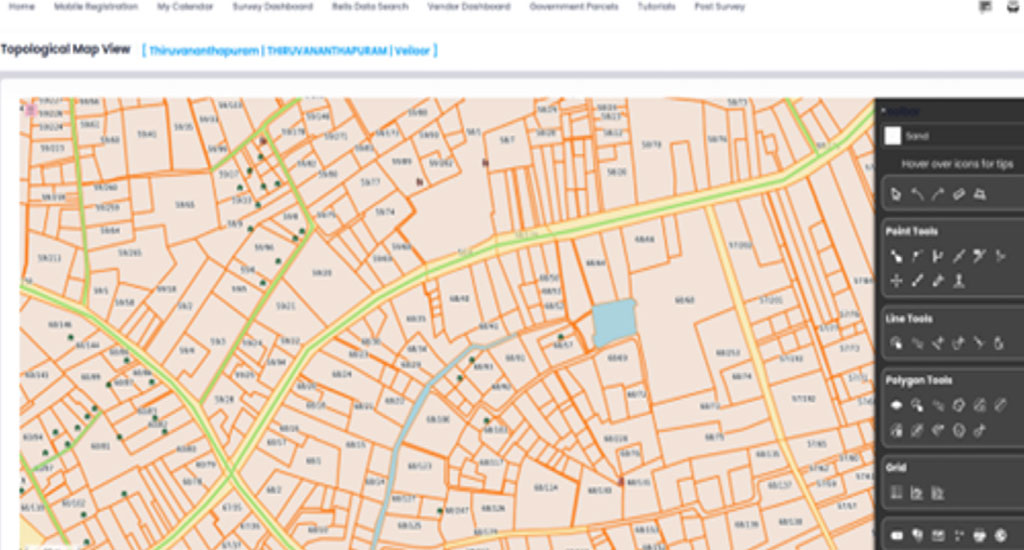Click the four-dots icon in toolbox bottom row
The width and height of the screenshot is (1024, 550).
(959, 536)
